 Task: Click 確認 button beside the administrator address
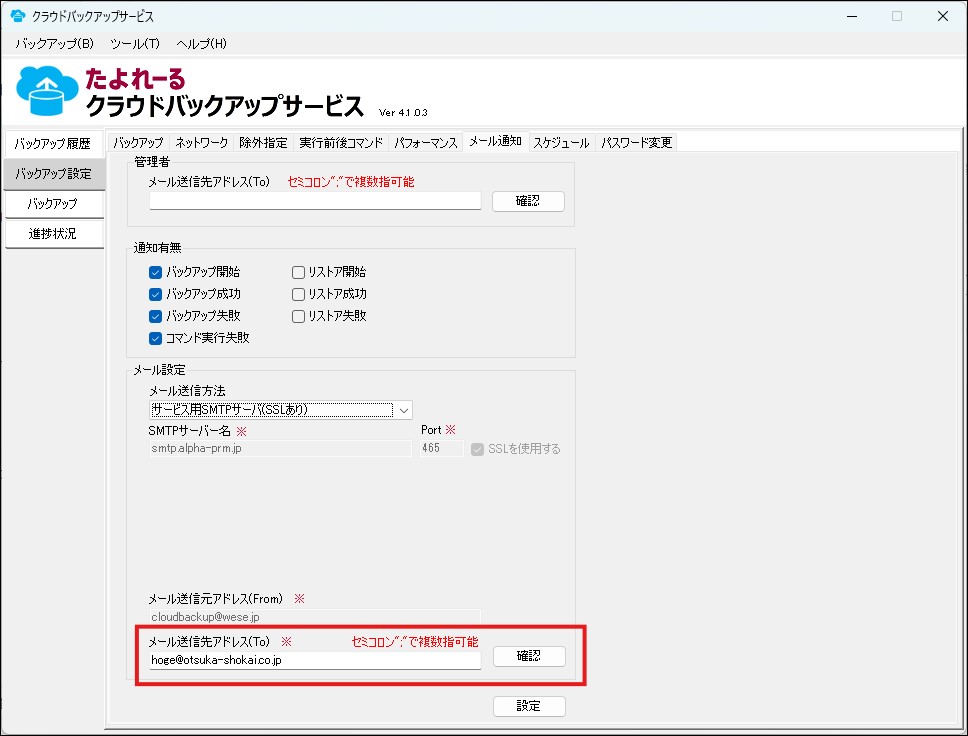coord(528,201)
